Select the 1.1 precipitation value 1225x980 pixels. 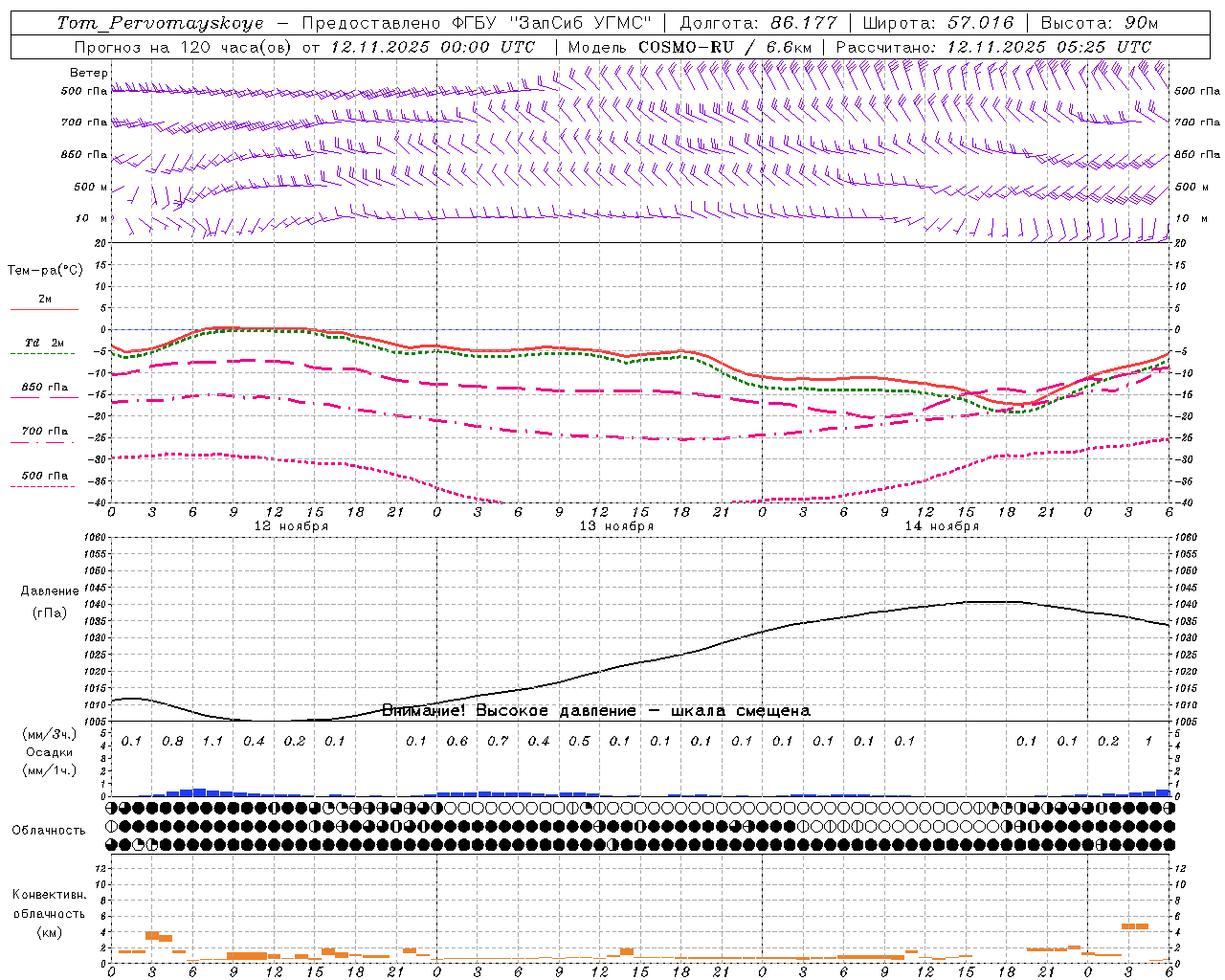[x=212, y=741]
